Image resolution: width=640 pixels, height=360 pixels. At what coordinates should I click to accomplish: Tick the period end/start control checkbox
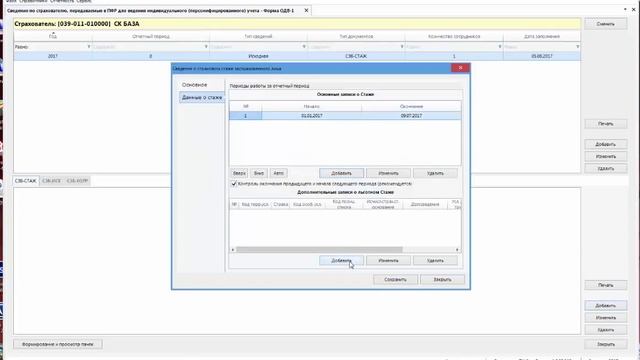point(234,184)
